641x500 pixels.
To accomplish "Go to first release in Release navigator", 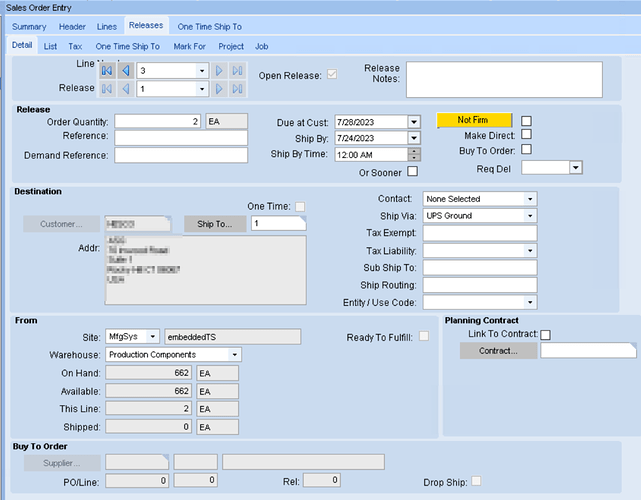I will click(x=107, y=89).
